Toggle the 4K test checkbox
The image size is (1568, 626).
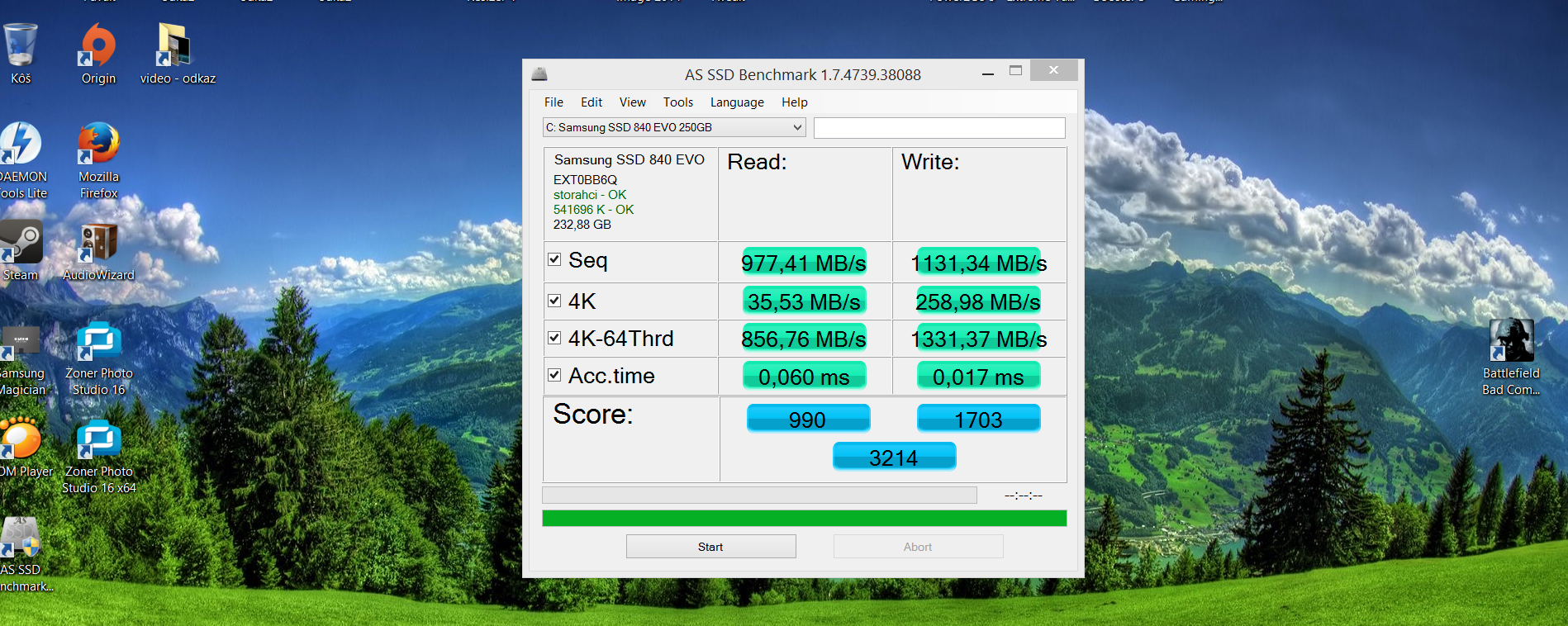[554, 301]
